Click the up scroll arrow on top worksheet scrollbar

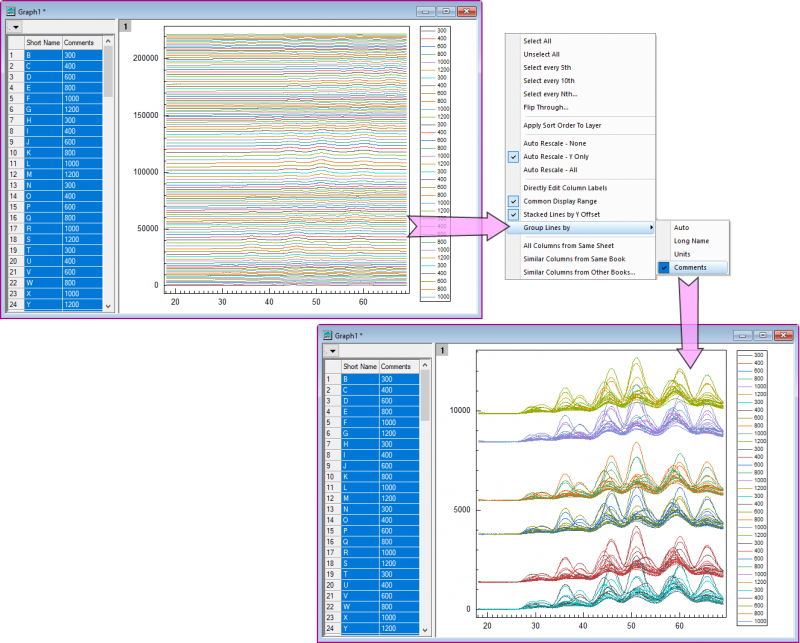(x=108, y=41)
